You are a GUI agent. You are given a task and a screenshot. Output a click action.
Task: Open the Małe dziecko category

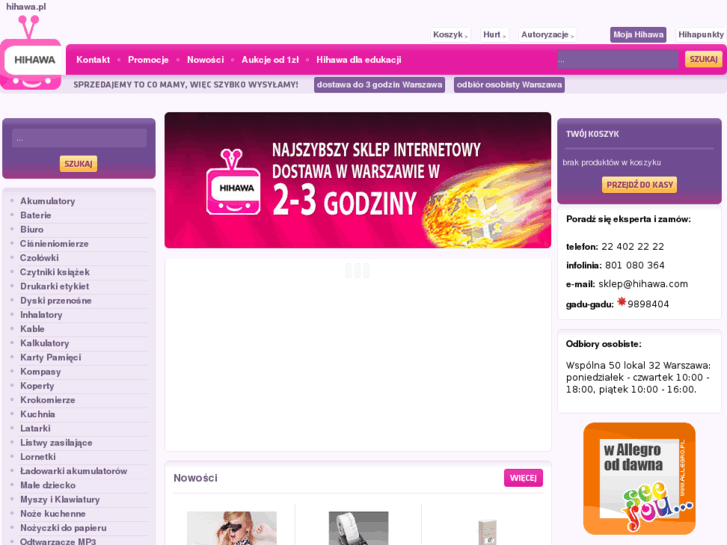pos(48,485)
